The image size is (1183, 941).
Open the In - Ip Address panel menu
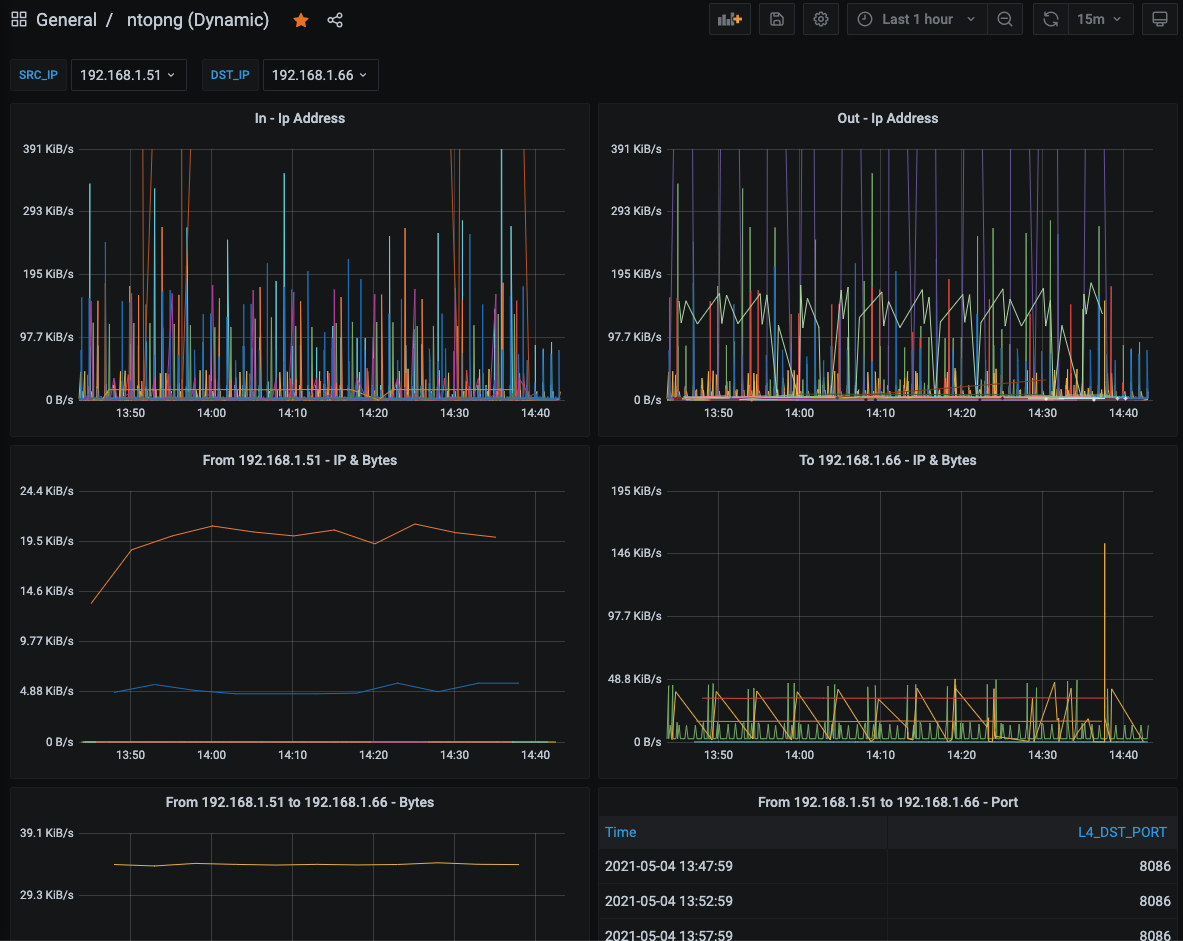(x=299, y=118)
